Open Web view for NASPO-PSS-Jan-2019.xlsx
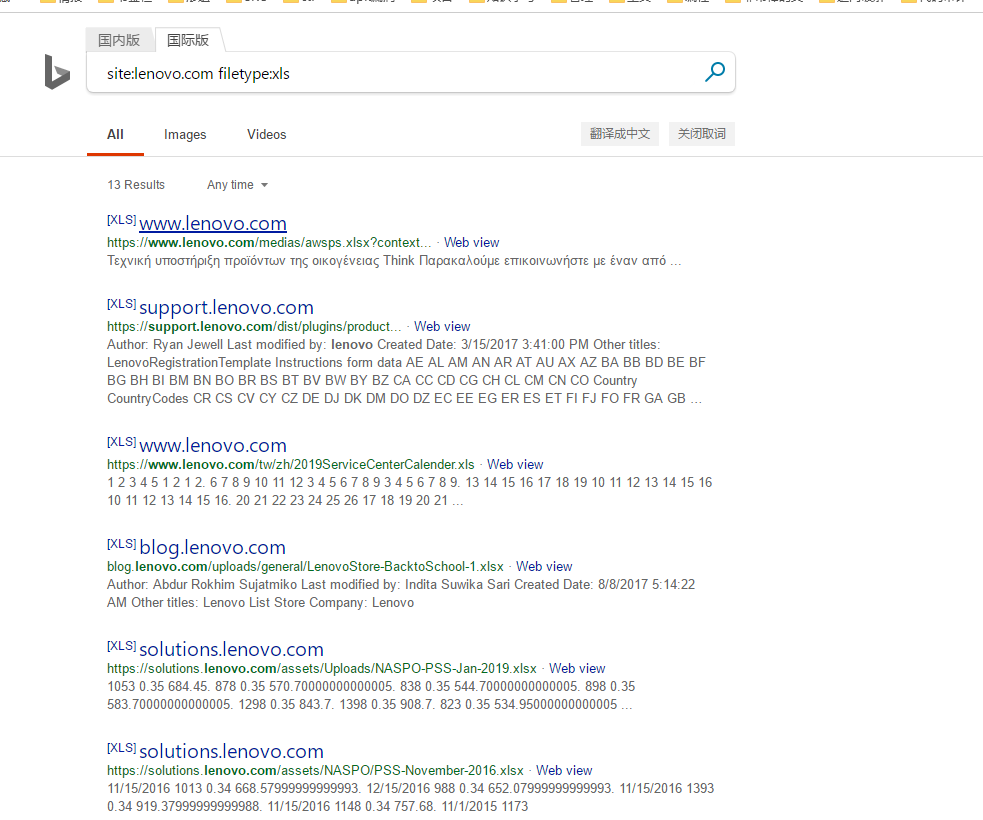983x820 pixels. coord(577,668)
